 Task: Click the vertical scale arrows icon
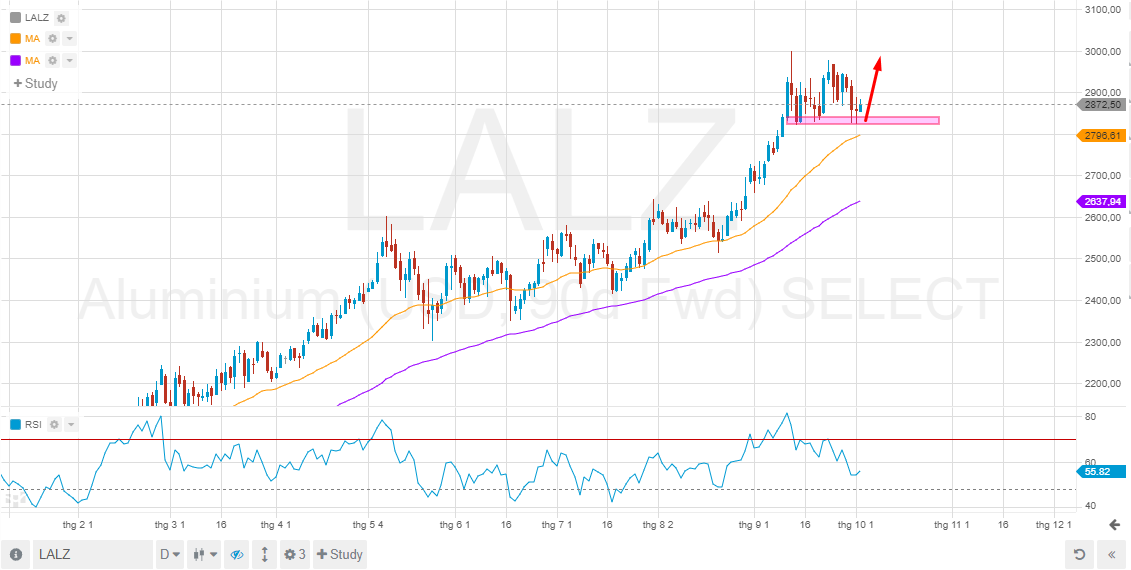pos(264,555)
